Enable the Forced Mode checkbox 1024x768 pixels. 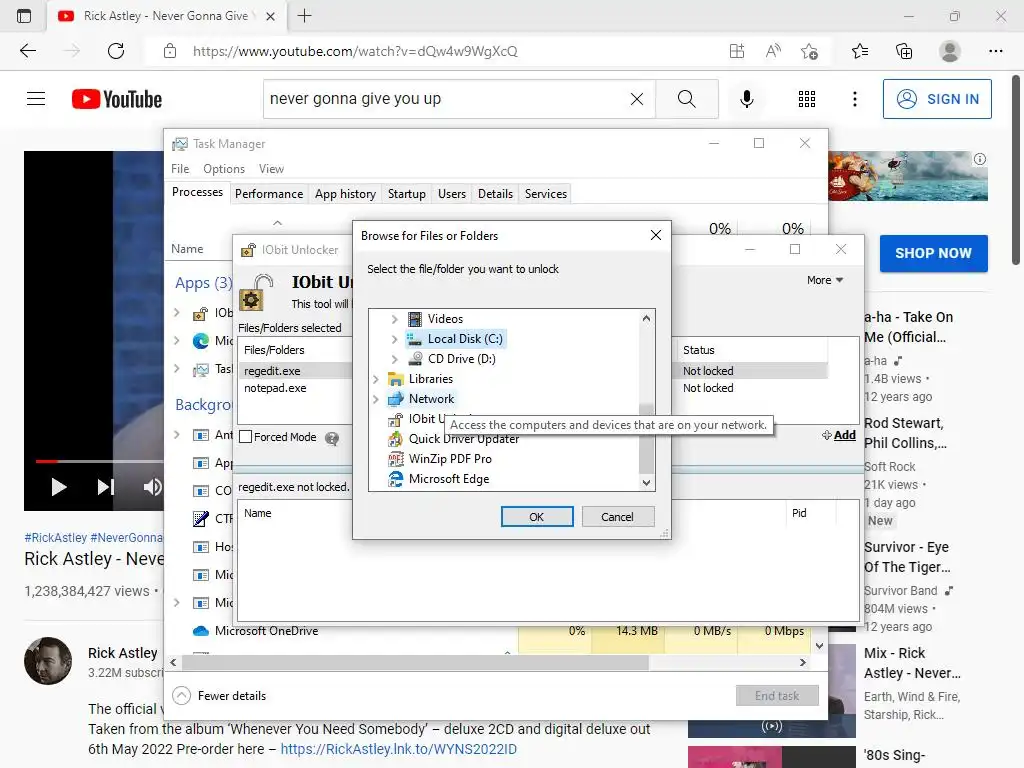coord(246,437)
